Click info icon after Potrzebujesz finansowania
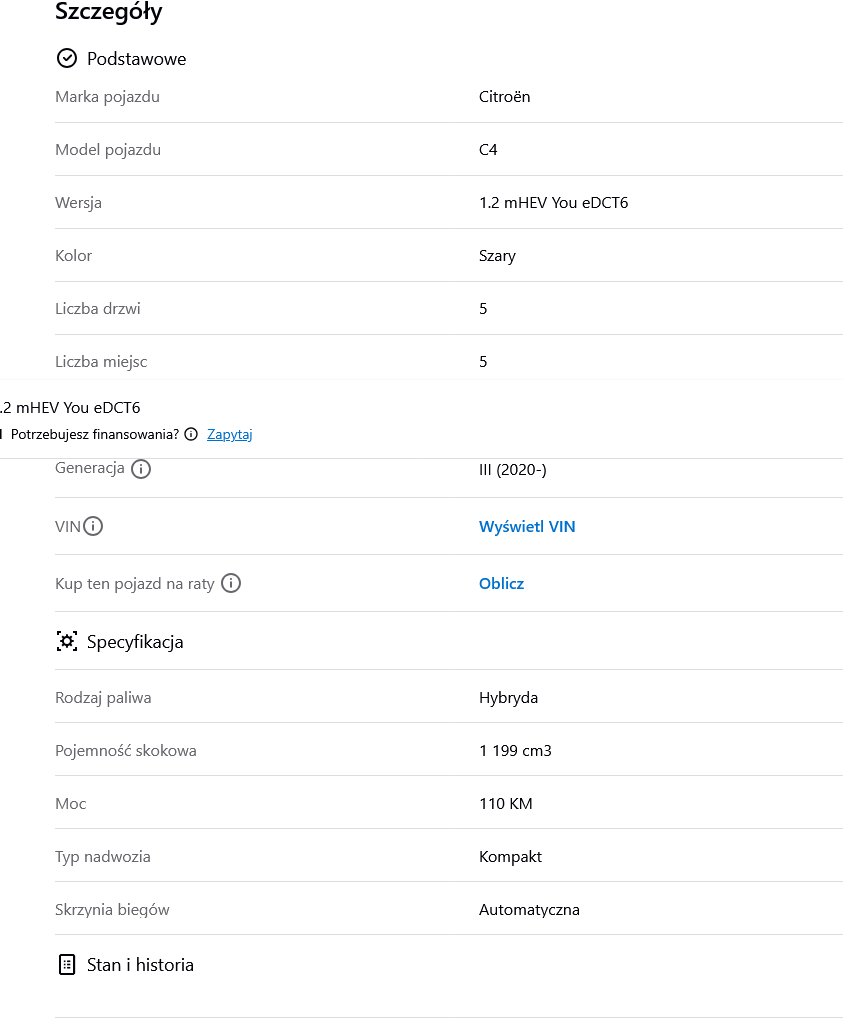Viewport: 843px width, 1034px height. point(191,435)
